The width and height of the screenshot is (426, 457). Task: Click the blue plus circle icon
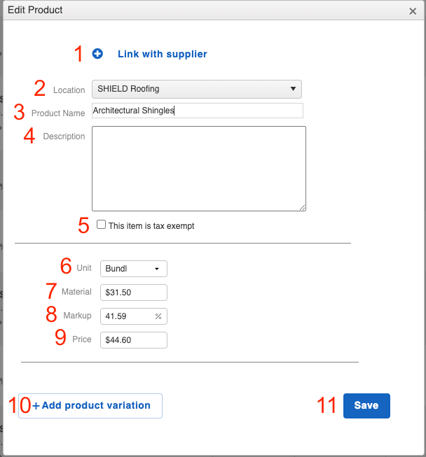97,54
